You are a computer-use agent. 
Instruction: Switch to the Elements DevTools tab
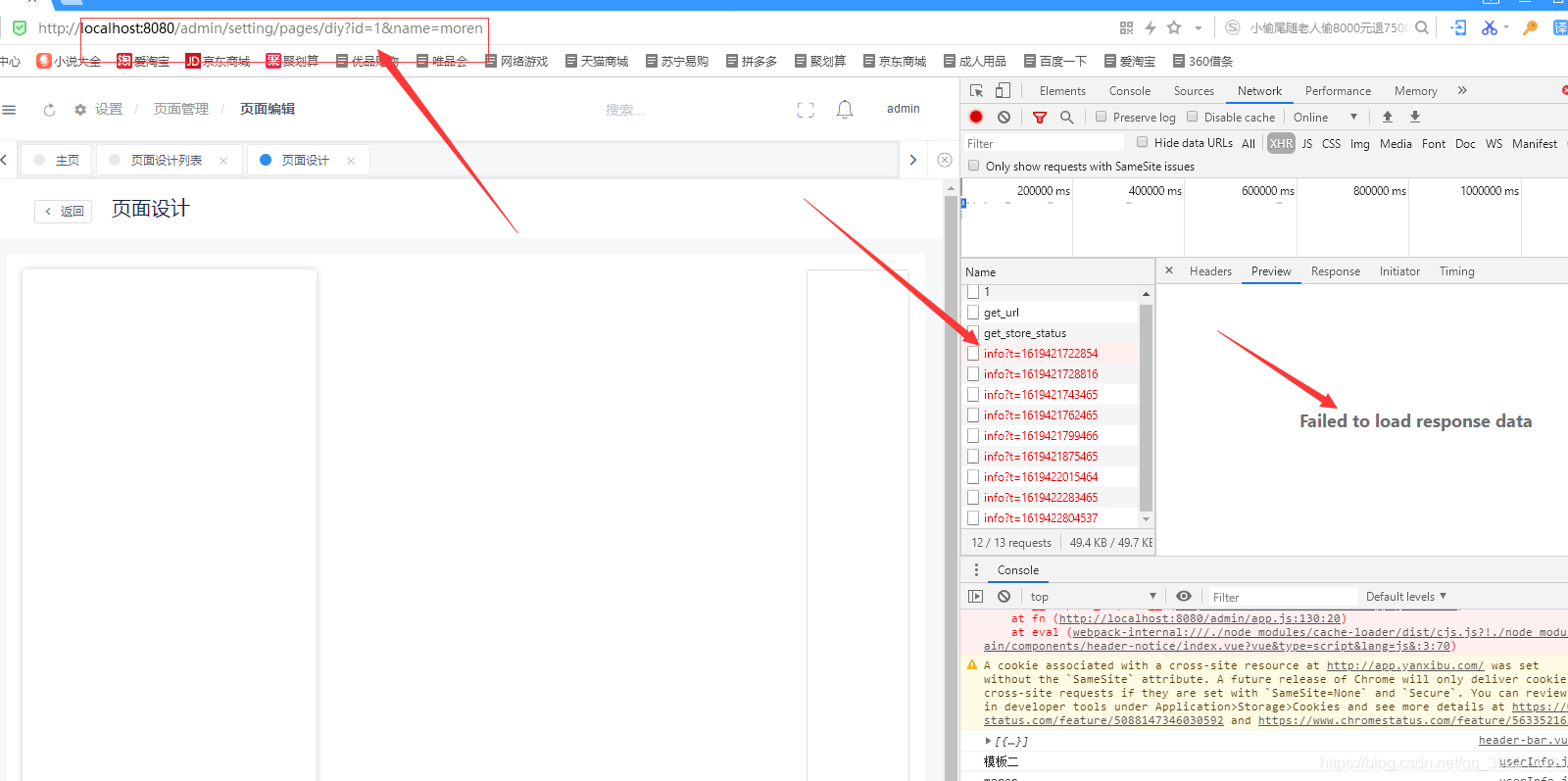[x=1062, y=90]
